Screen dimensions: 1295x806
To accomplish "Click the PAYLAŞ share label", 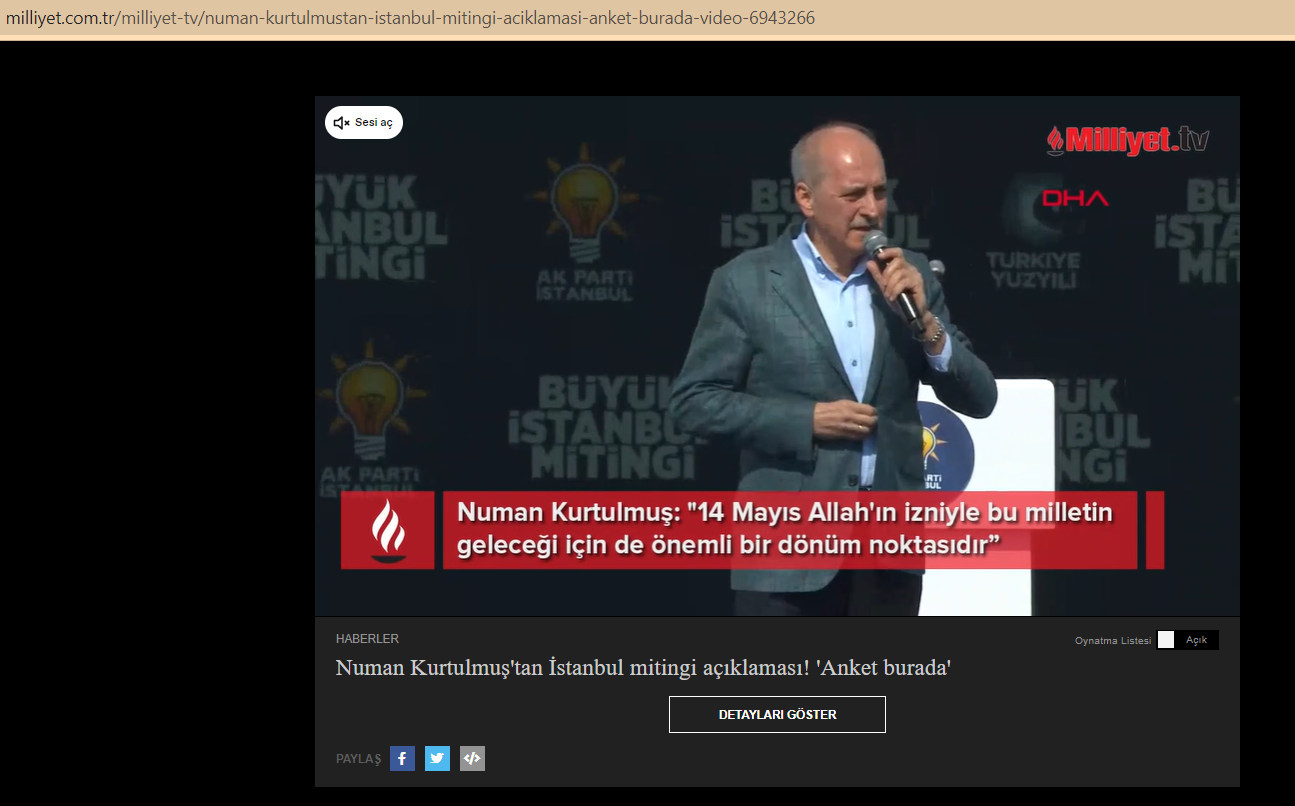I will click(x=358, y=759).
